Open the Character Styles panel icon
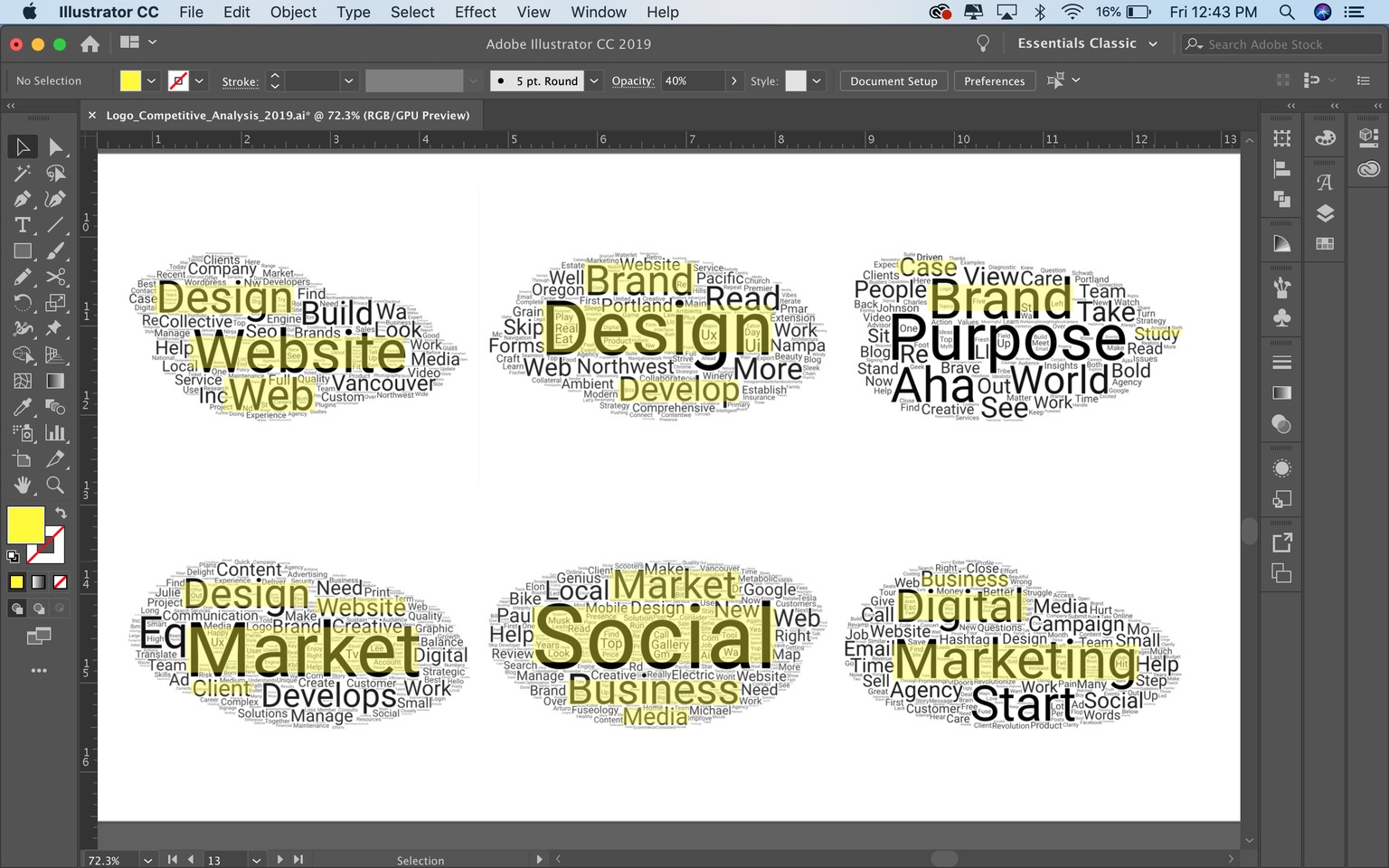Screen dimensions: 1389x868 pyautogui.click(x=1325, y=183)
